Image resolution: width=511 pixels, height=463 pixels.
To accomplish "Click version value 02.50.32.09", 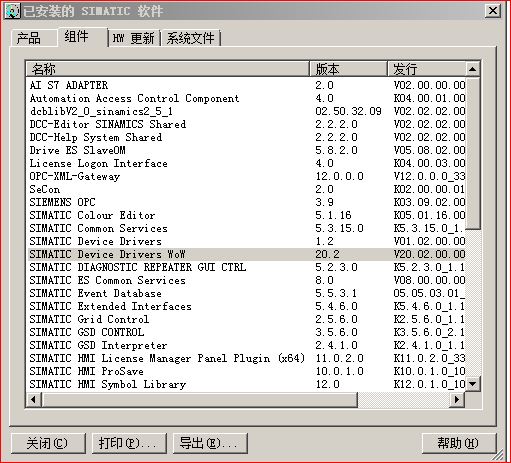I will pyautogui.click(x=348, y=111).
